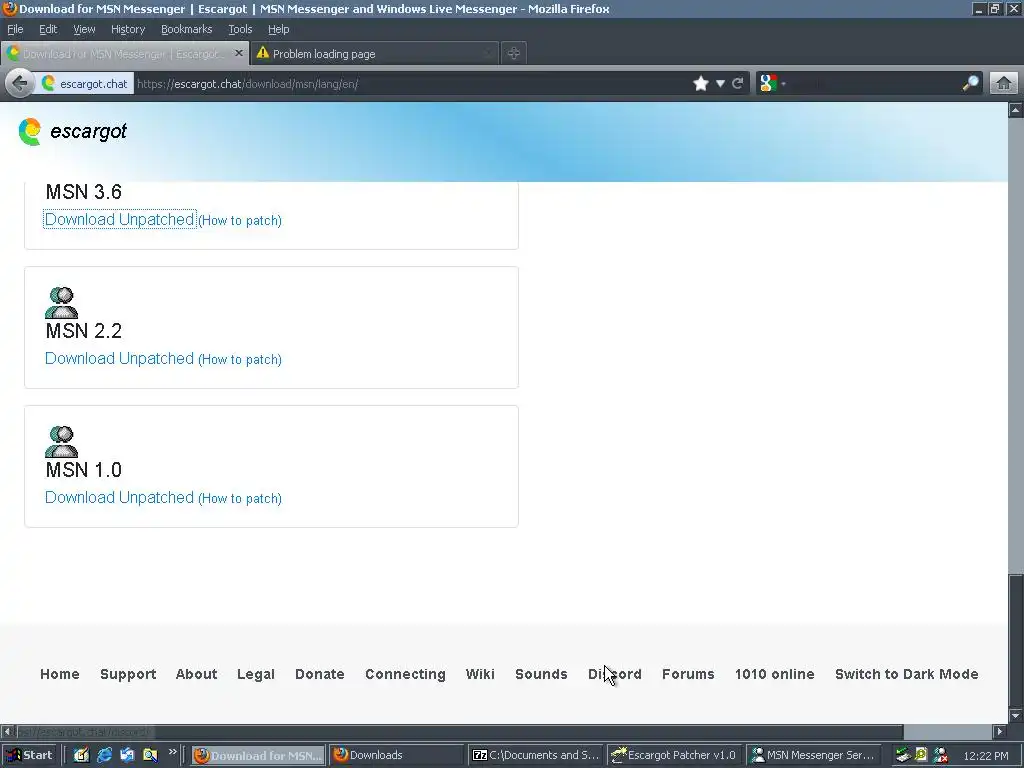Click the system tray clock 12:22 PM

pos(985,756)
